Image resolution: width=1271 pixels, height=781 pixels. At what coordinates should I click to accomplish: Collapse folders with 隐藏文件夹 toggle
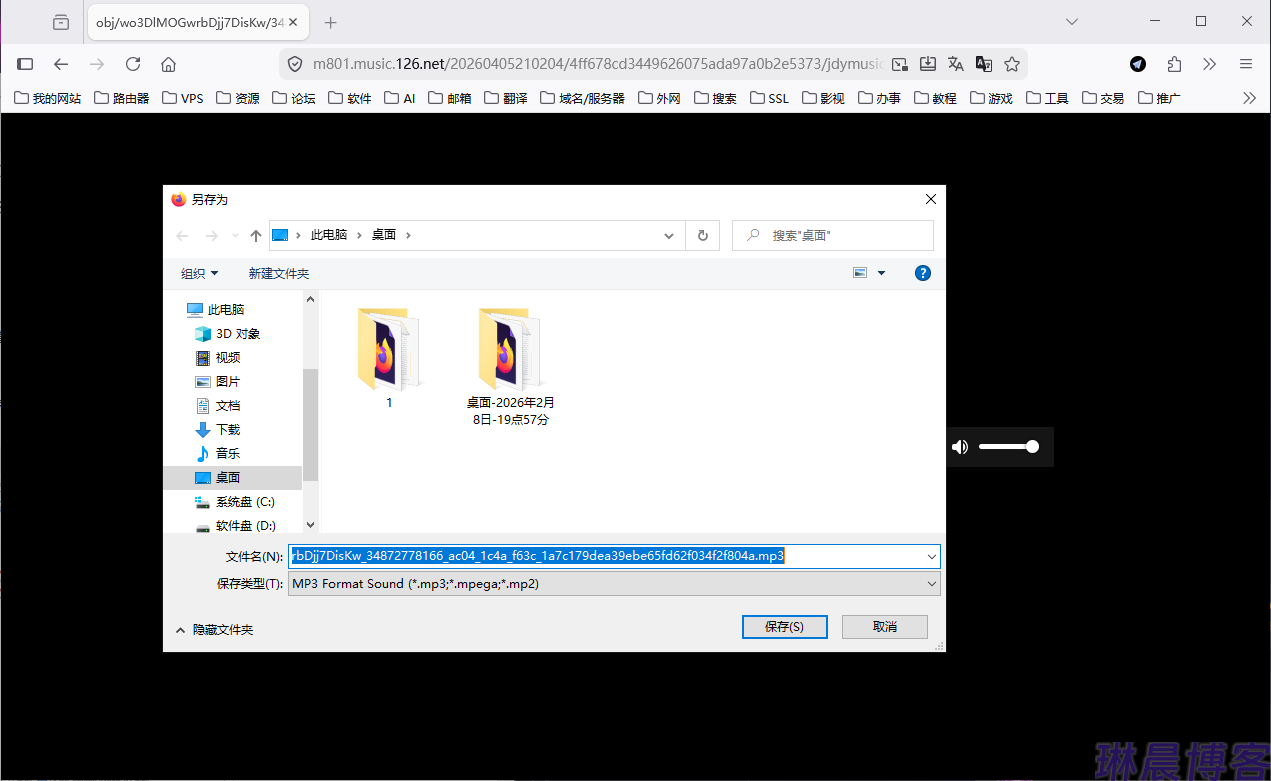(214, 630)
